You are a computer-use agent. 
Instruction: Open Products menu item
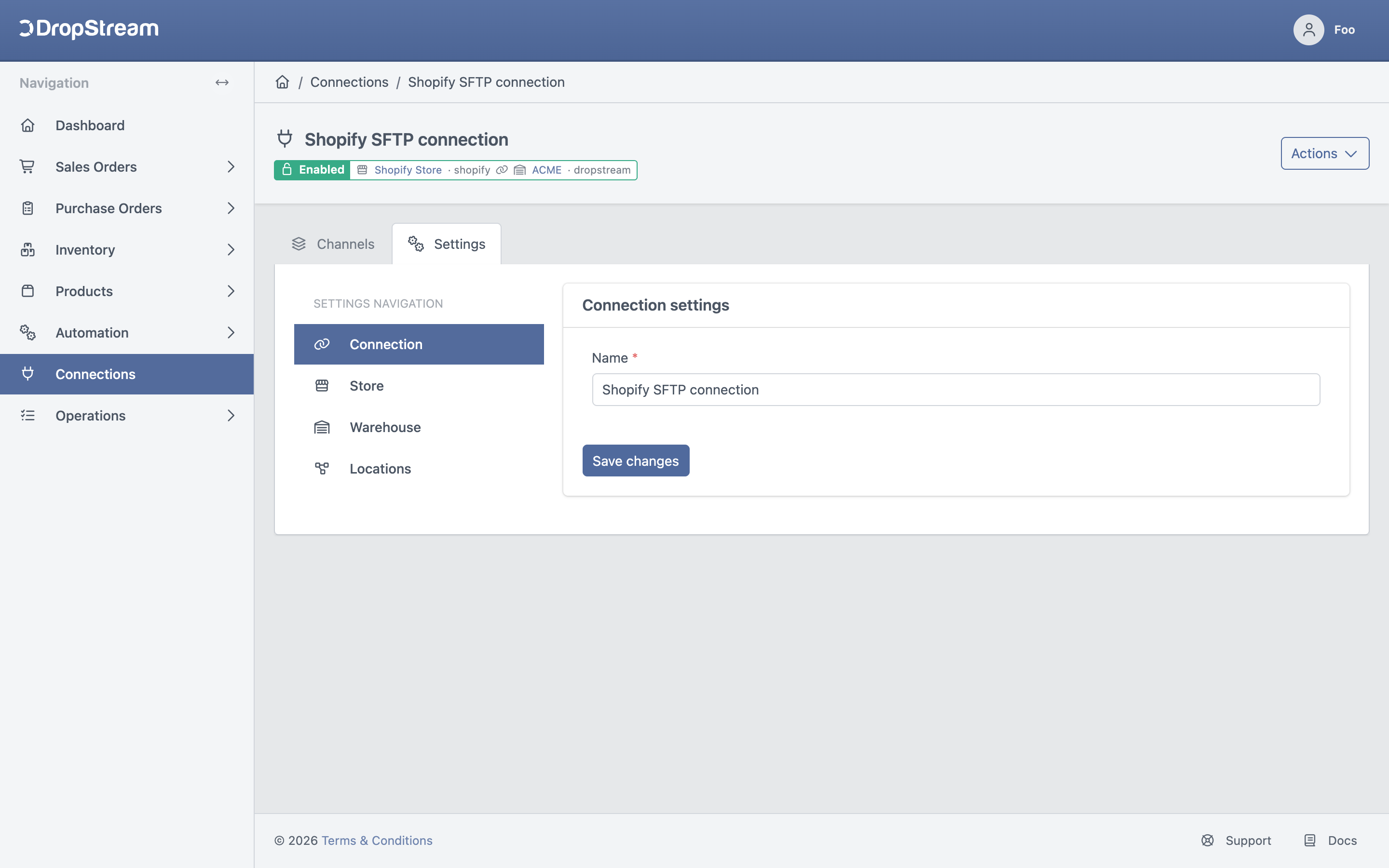point(127,291)
